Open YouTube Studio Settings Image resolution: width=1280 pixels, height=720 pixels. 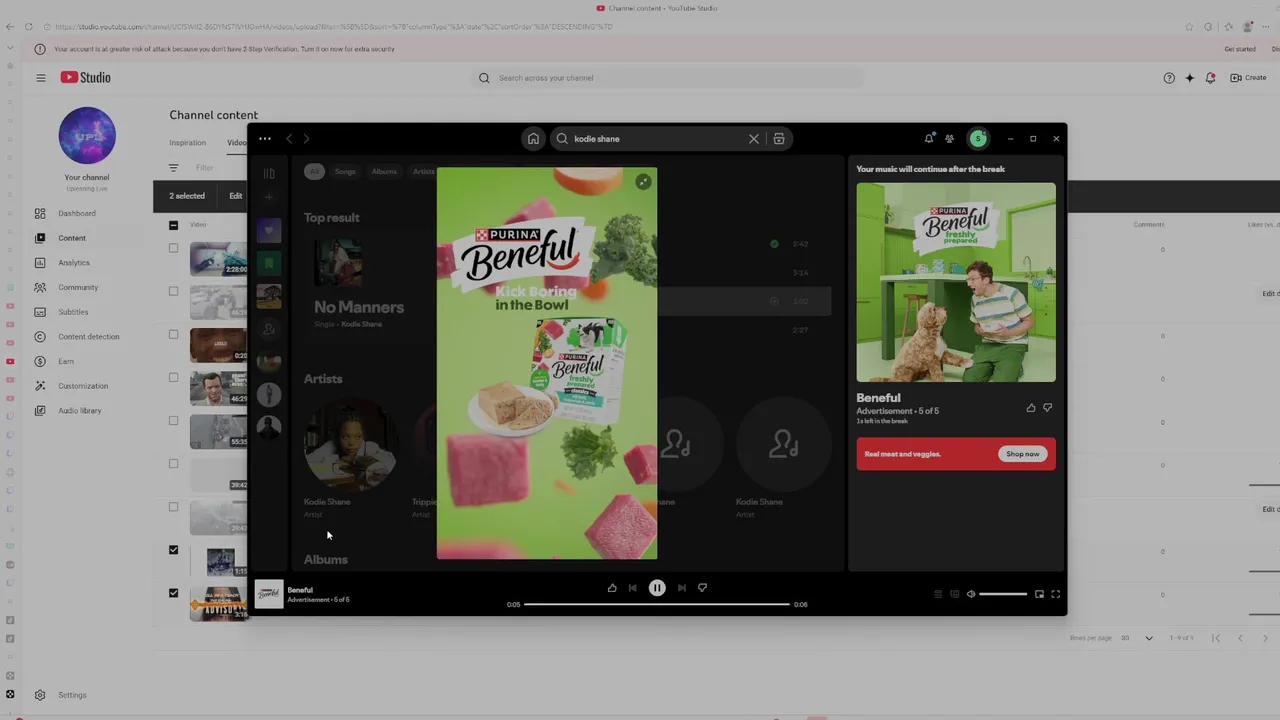pos(72,695)
